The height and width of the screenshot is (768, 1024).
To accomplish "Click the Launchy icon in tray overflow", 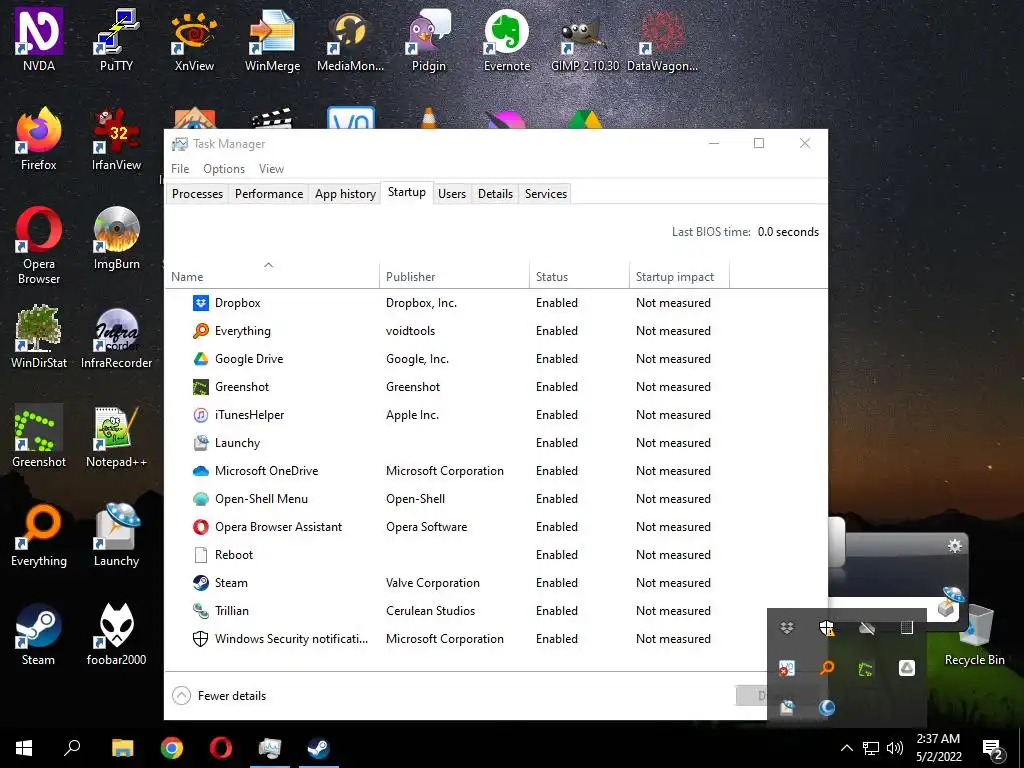I will tap(787, 708).
